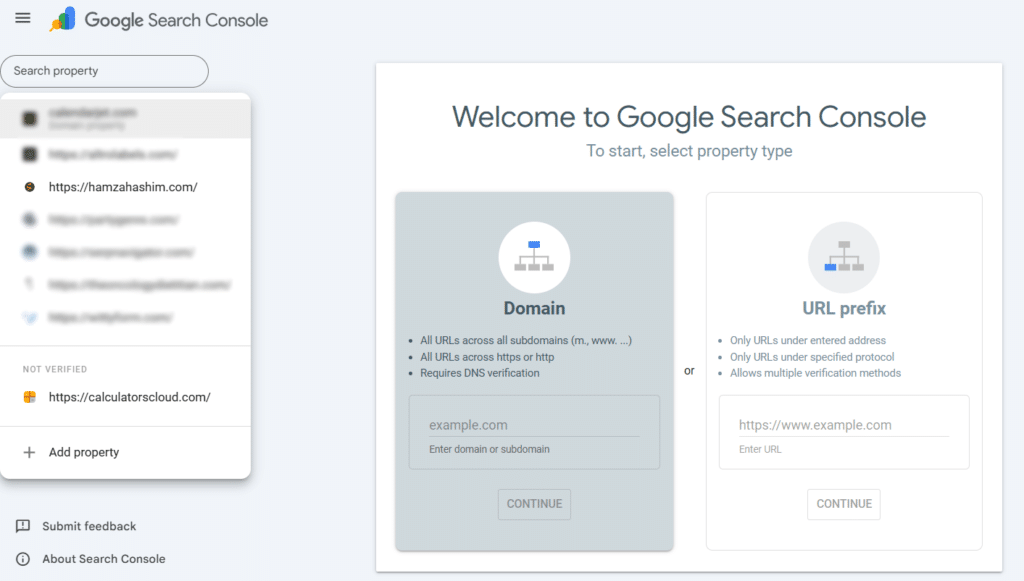Click 'Only URLs under specified protocol' text
The height and width of the screenshot is (581, 1024).
812,357
